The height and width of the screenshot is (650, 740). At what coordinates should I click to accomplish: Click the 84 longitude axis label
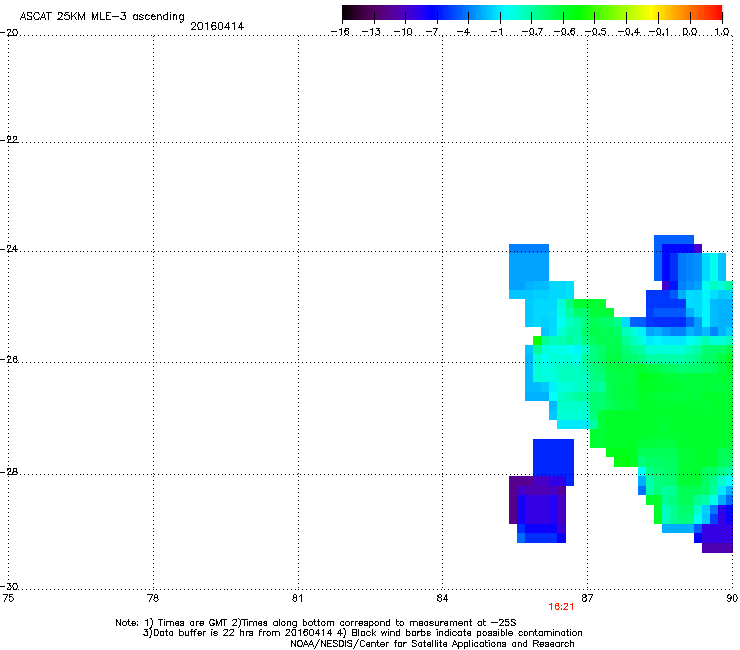(x=442, y=598)
